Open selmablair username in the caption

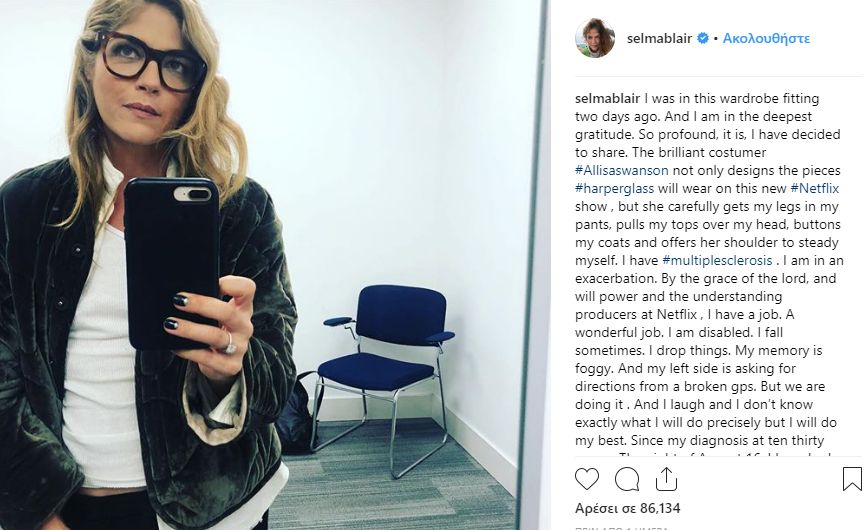607,99
